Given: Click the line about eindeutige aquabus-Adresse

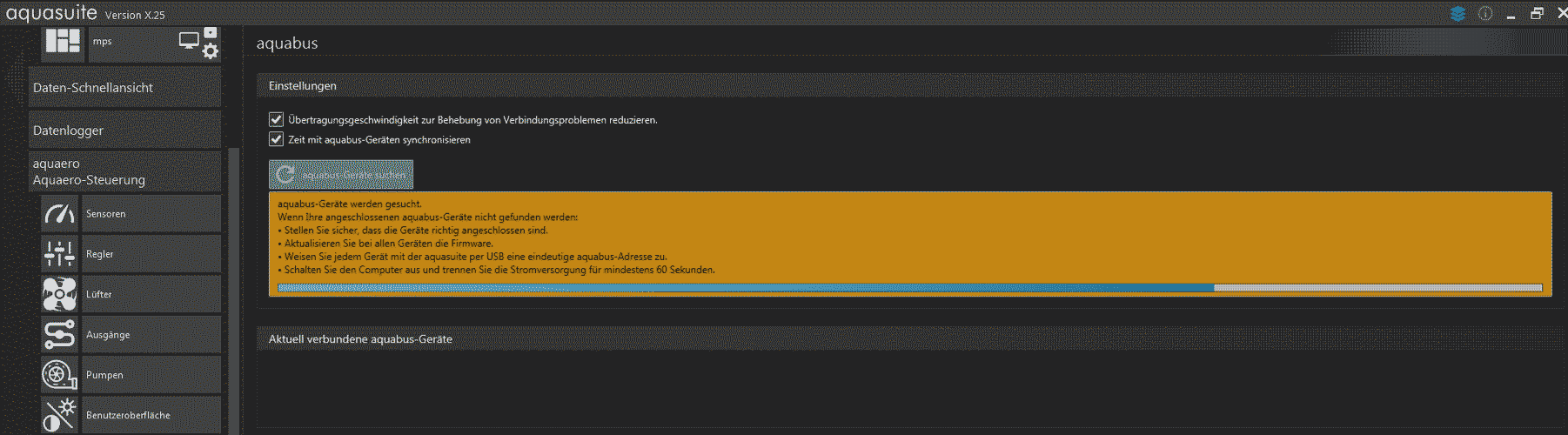Looking at the screenshot, I should click(472, 257).
